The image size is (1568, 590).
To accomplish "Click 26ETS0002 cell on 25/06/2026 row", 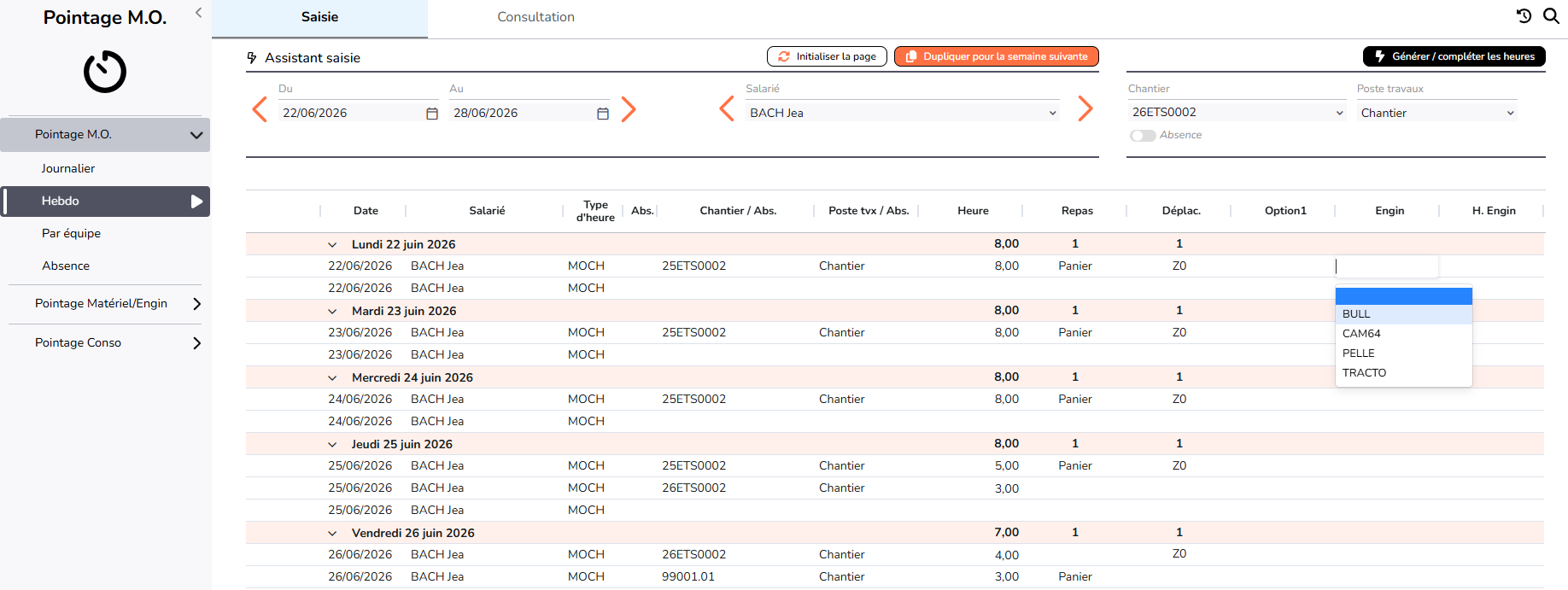I will coord(693,488).
